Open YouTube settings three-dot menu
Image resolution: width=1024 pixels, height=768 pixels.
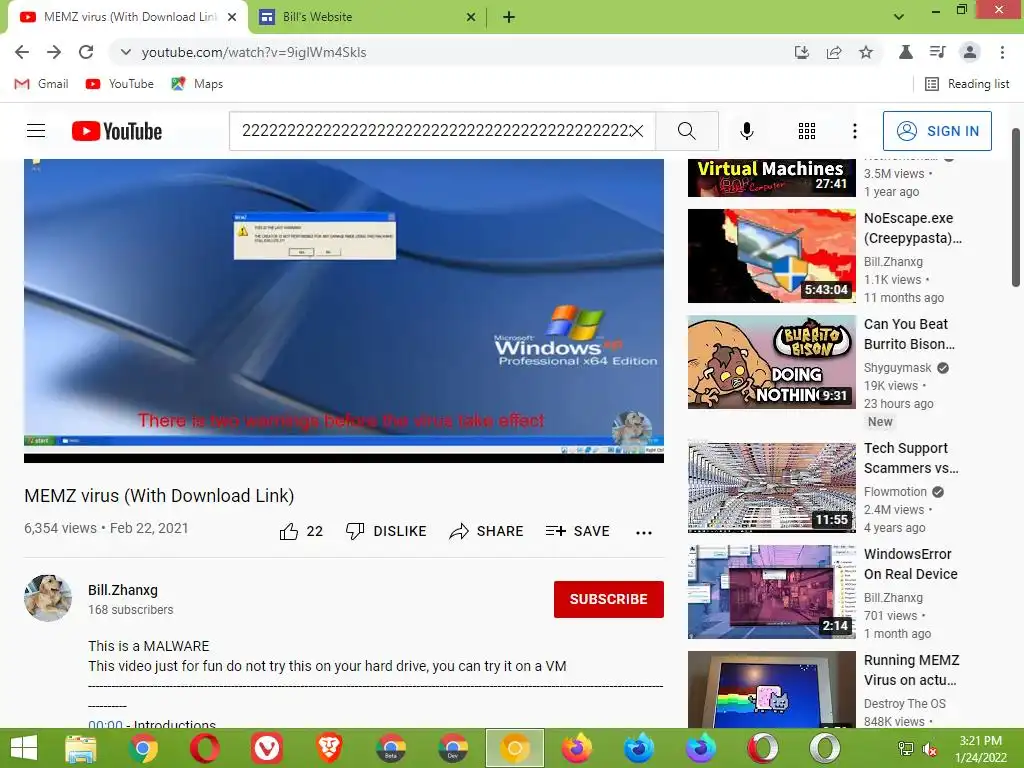pos(854,131)
